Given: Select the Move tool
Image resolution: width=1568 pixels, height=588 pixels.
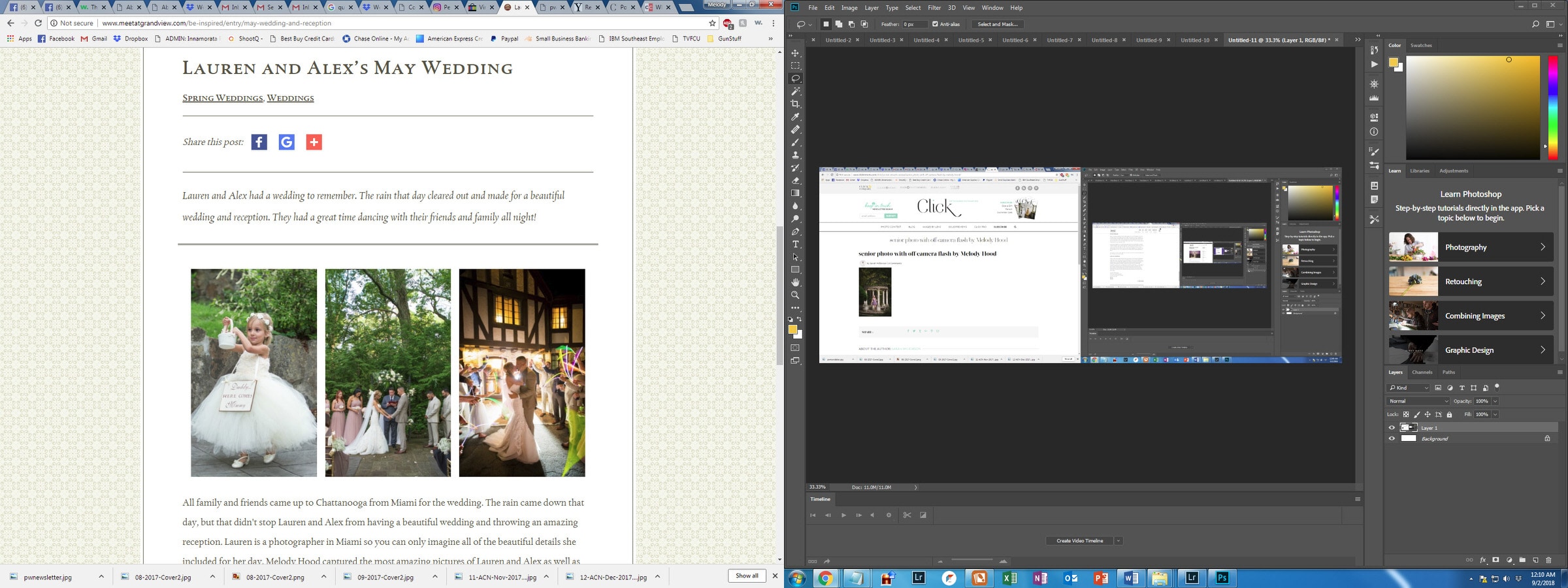Looking at the screenshot, I should (795, 53).
